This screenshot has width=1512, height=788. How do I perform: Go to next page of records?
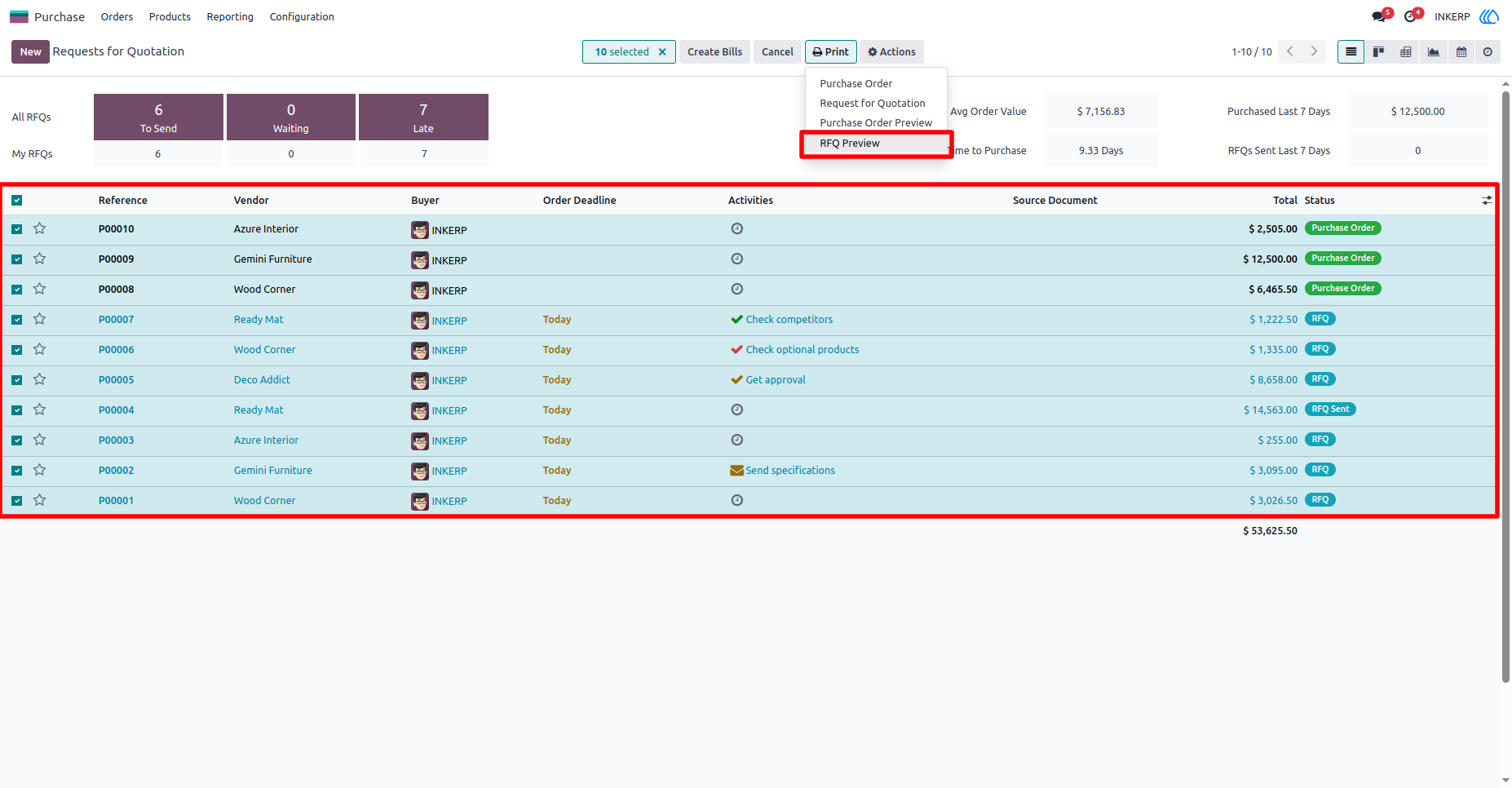[x=1314, y=51]
